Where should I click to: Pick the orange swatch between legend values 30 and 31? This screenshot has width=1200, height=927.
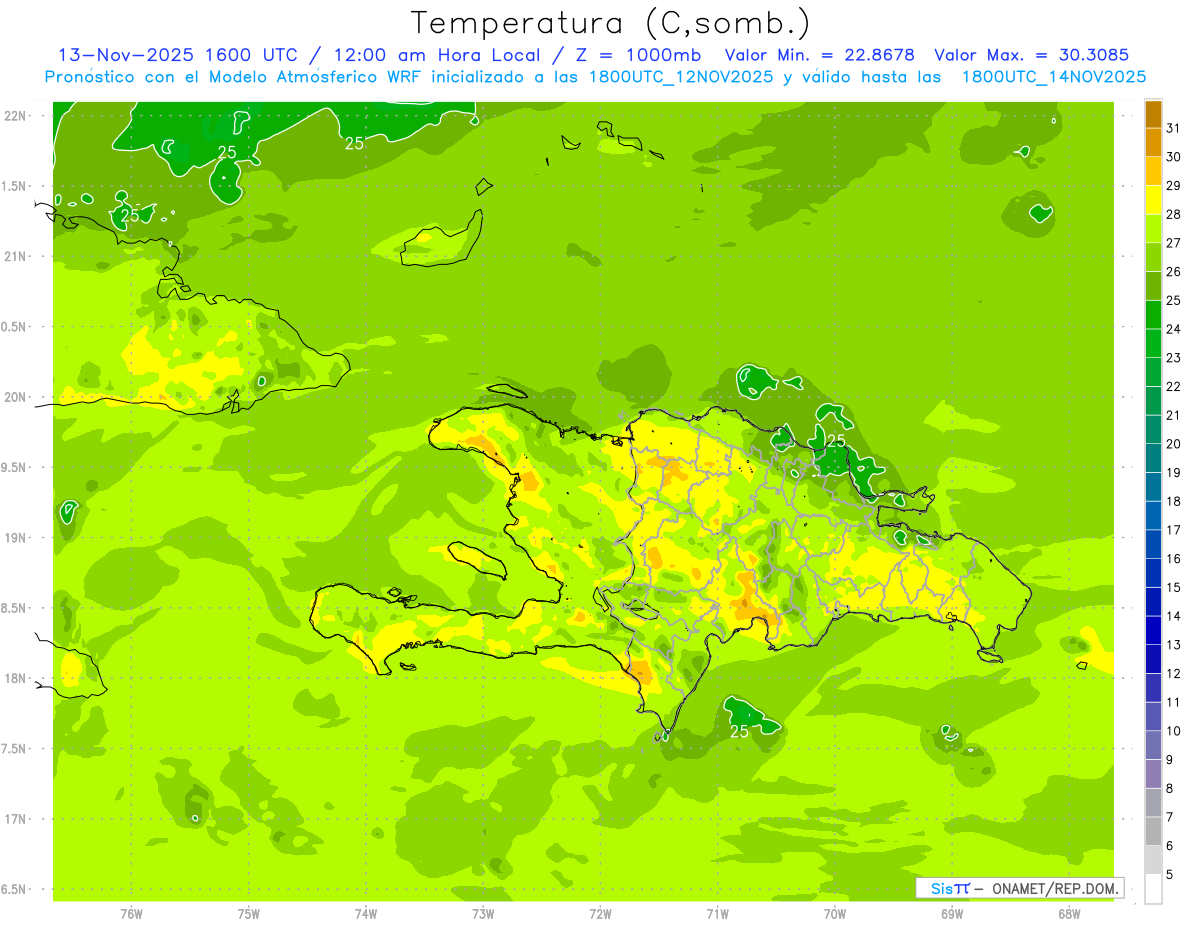tap(1153, 142)
